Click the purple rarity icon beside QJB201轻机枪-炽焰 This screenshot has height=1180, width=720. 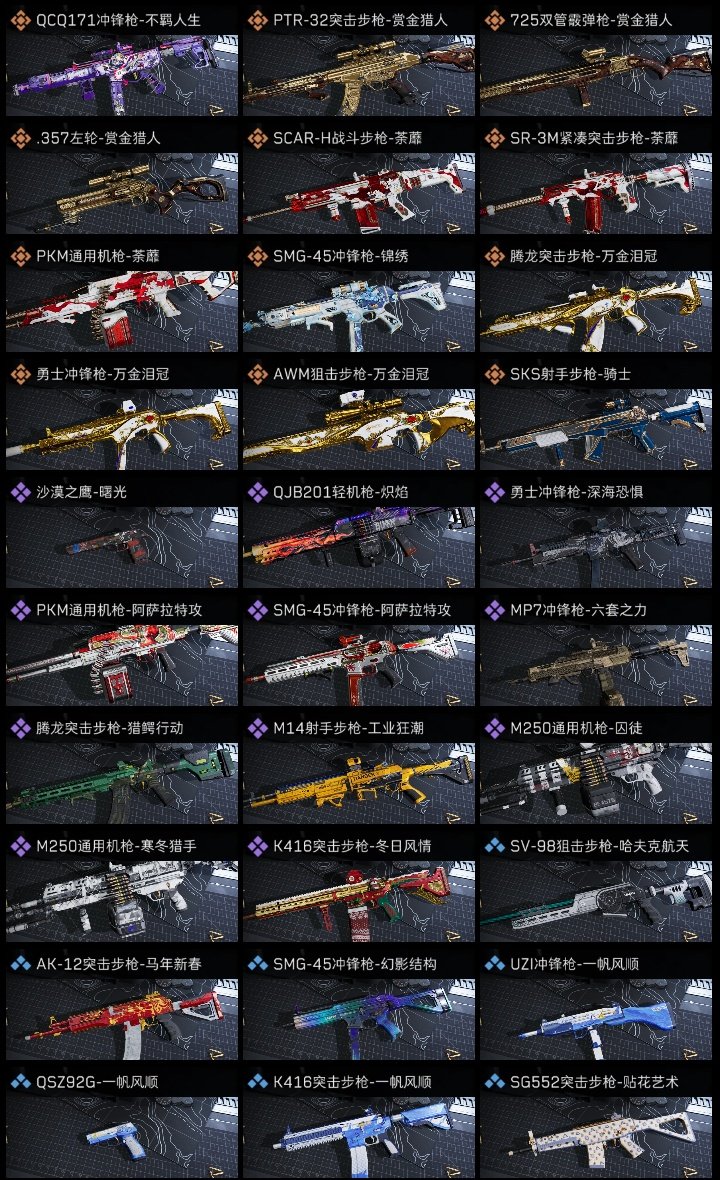coord(257,492)
